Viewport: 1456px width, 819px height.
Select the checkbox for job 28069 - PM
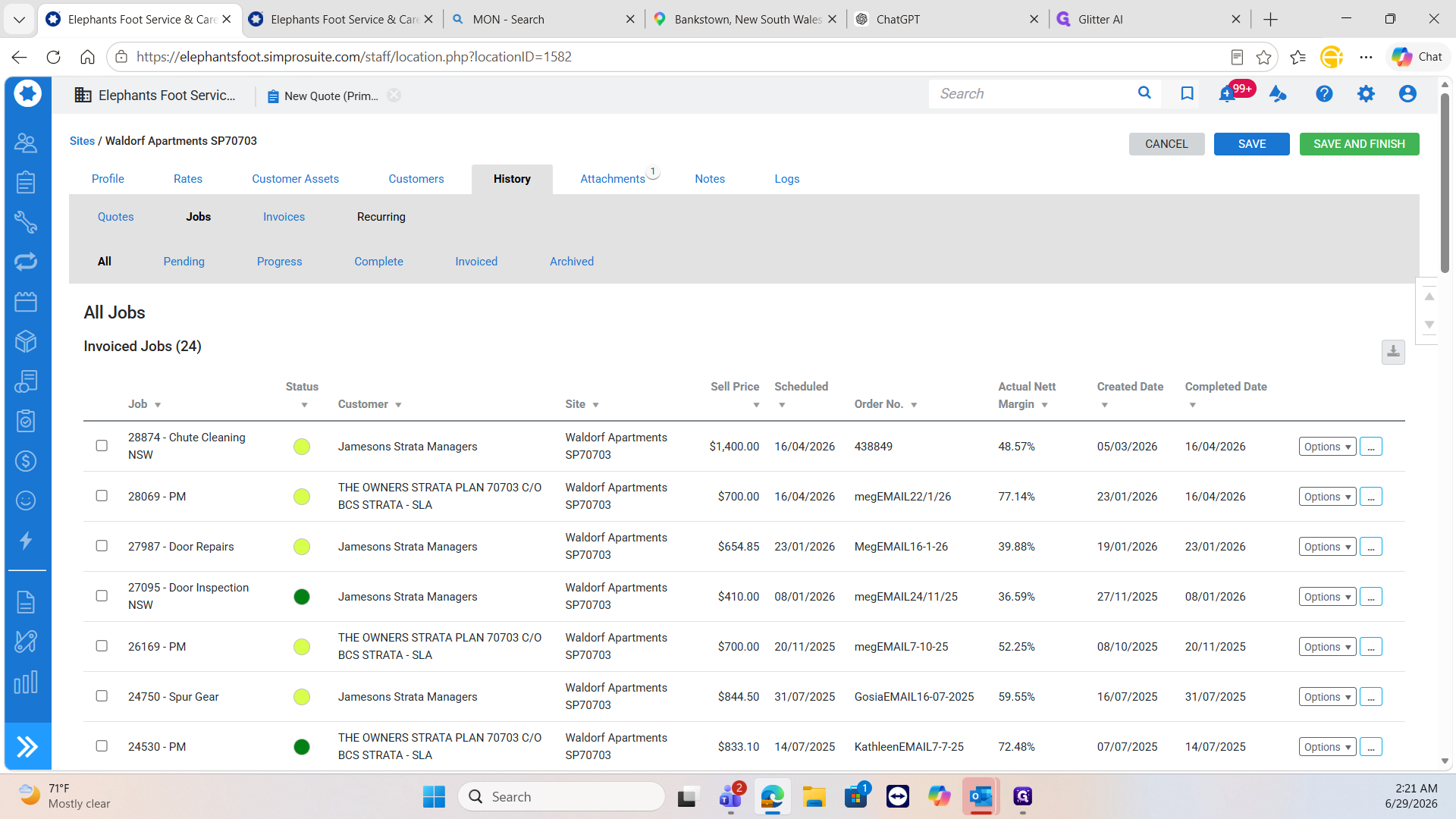click(102, 496)
